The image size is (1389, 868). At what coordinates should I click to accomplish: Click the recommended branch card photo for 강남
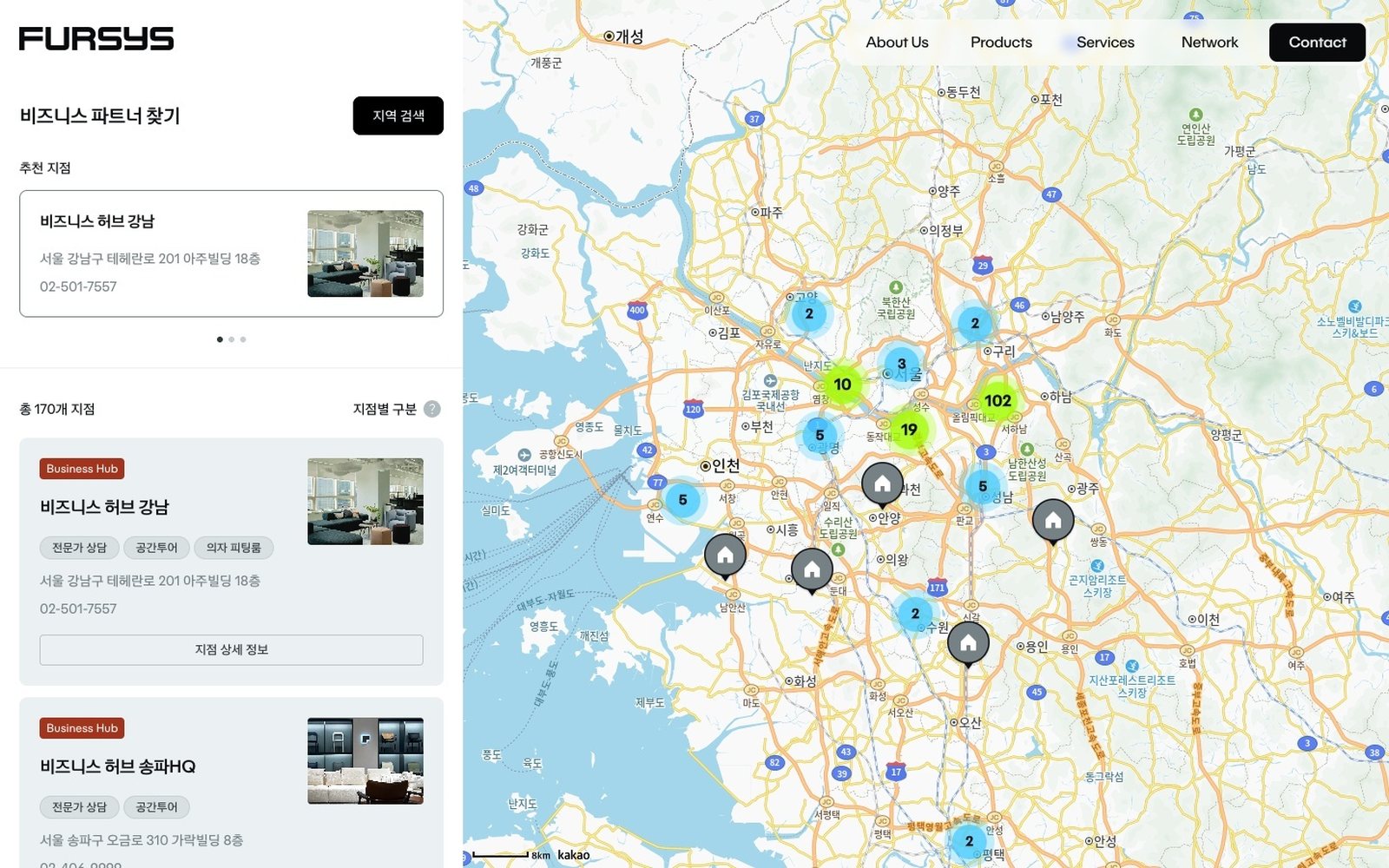(365, 253)
